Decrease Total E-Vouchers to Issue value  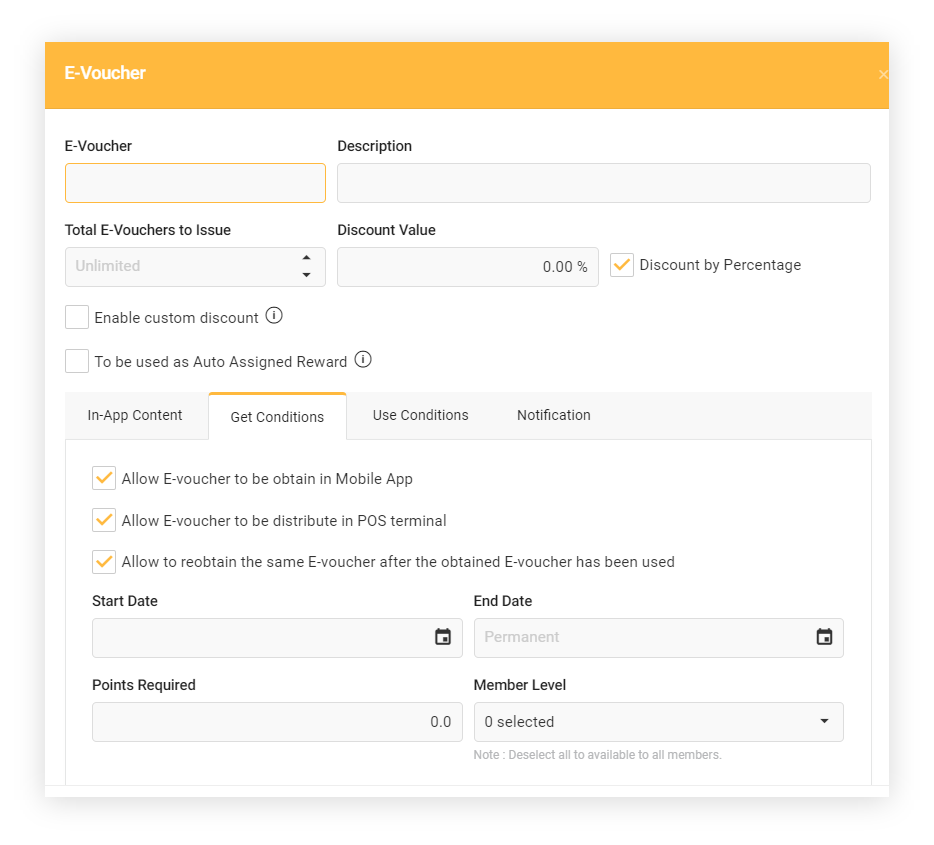point(306,275)
